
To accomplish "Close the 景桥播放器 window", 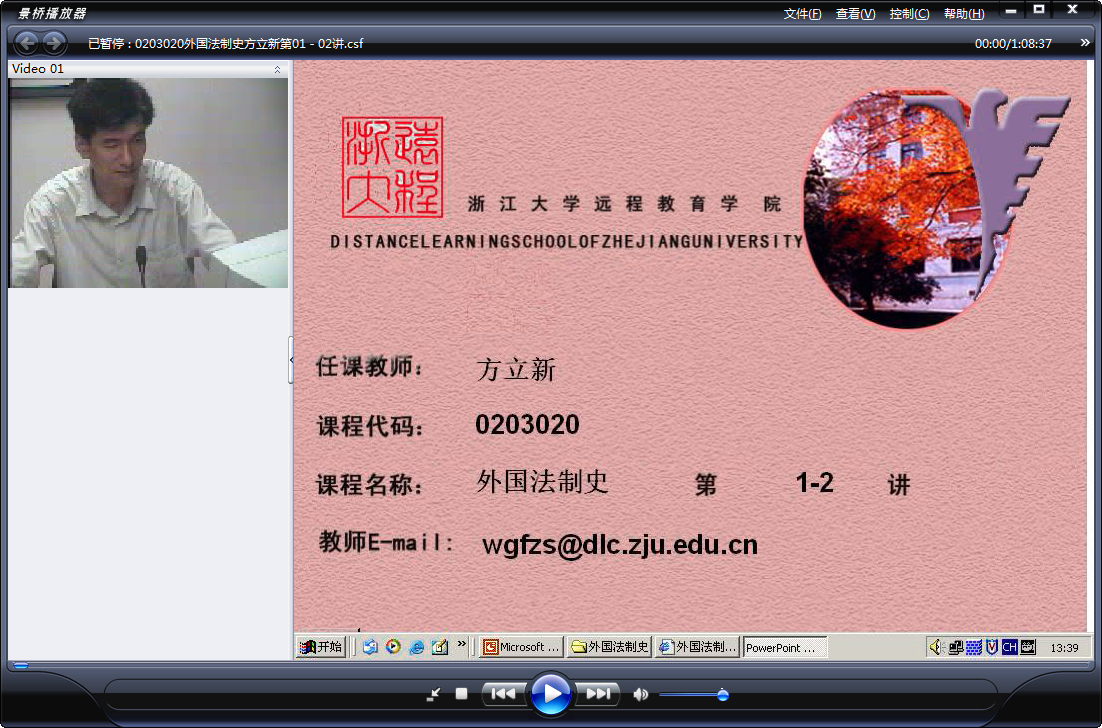I will tap(1072, 10).
